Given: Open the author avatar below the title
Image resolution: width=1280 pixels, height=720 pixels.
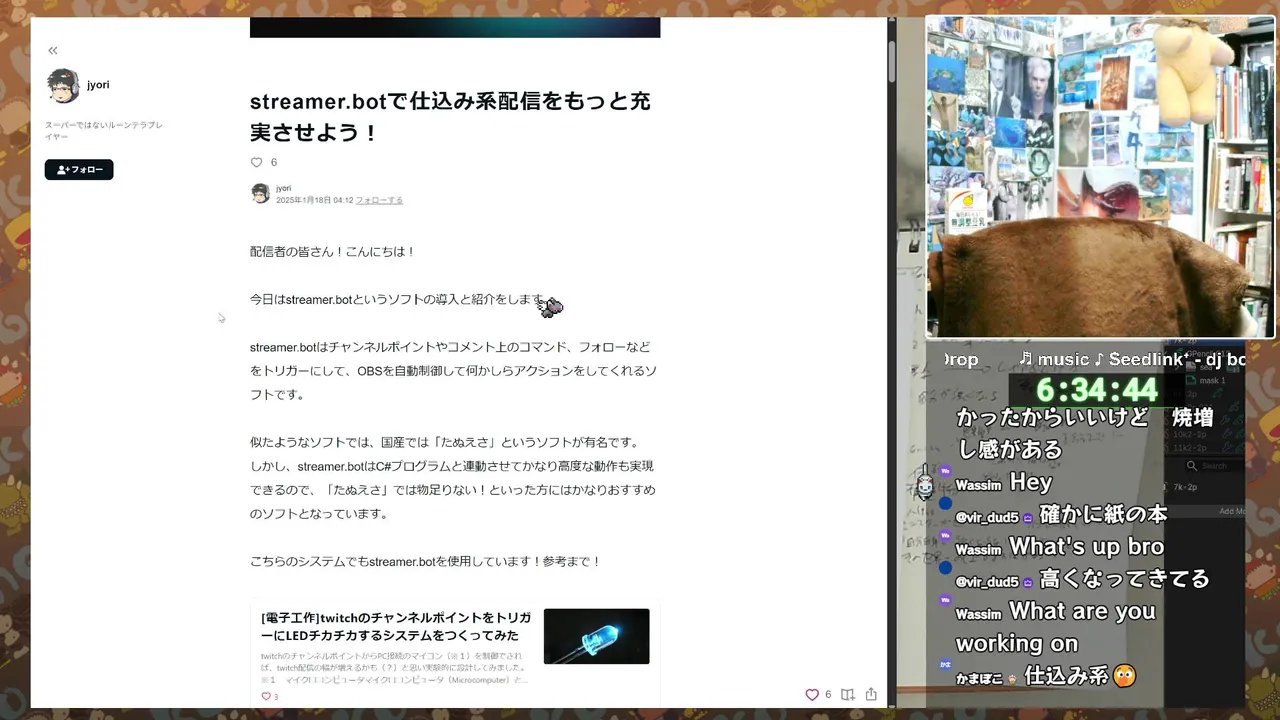Looking at the screenshot, I should [260, 194].
